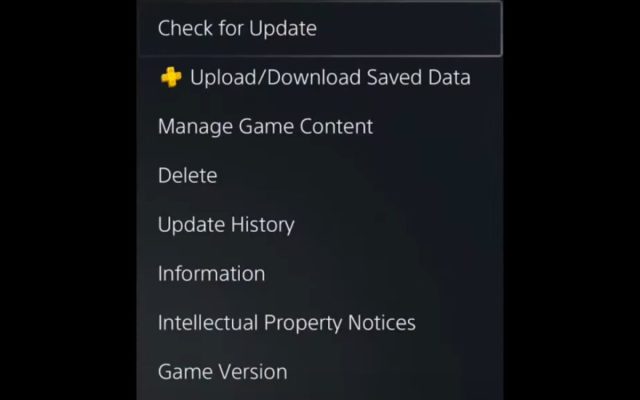Viewport: 640px width, 400px height.
Task: Open the Information entry
Action: point(321,273)
